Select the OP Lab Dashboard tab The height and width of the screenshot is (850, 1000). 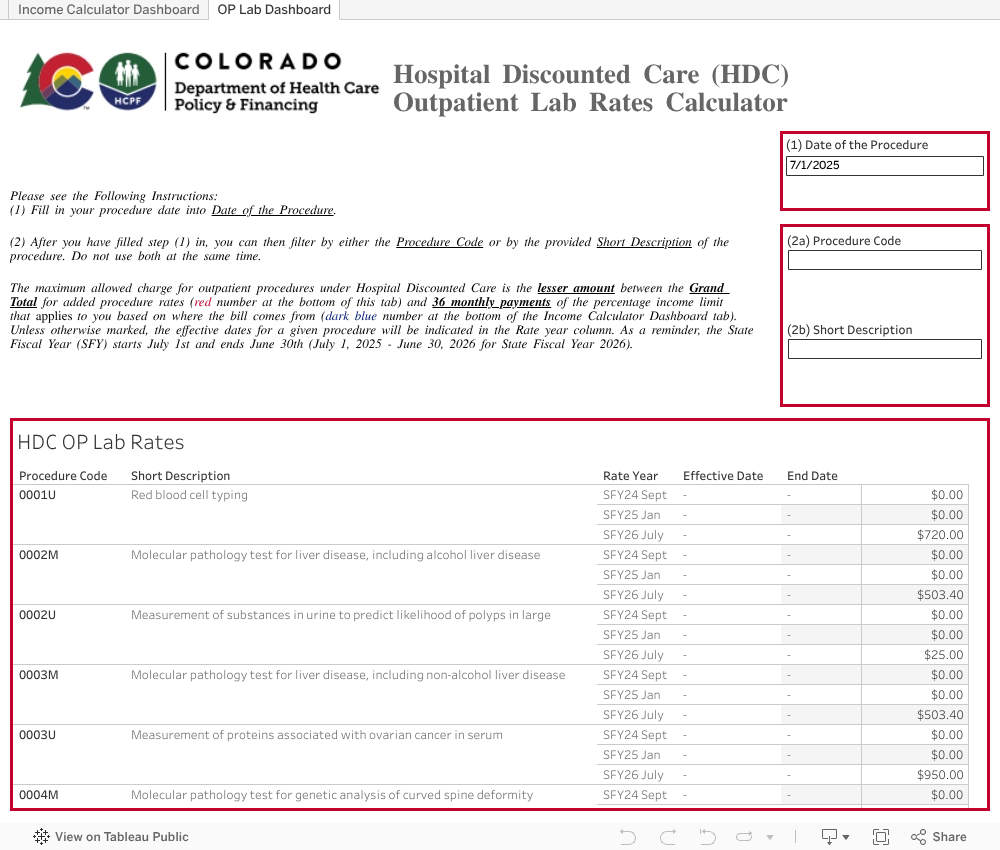[x=274, y=10]
